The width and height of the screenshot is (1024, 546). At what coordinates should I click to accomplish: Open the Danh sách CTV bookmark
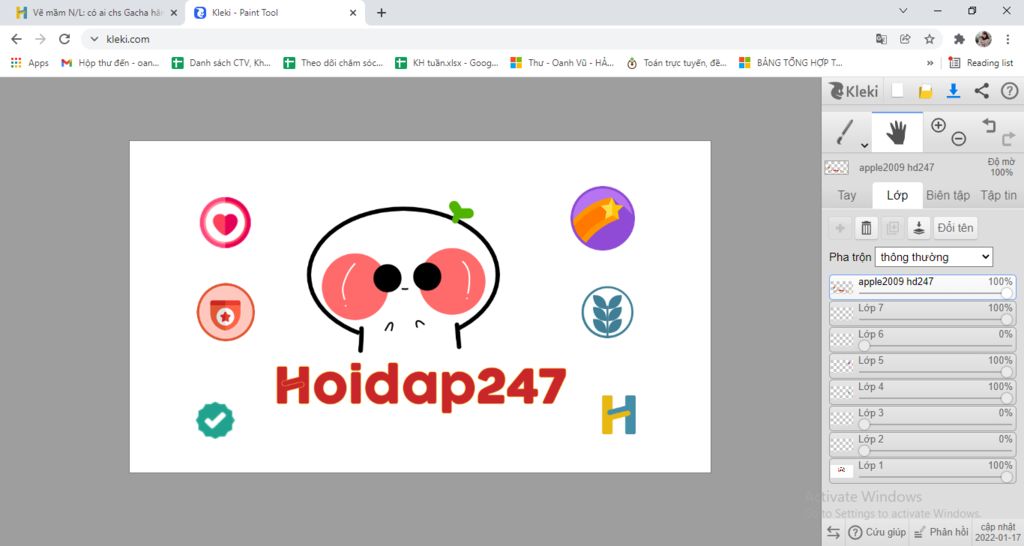(221, 63)
